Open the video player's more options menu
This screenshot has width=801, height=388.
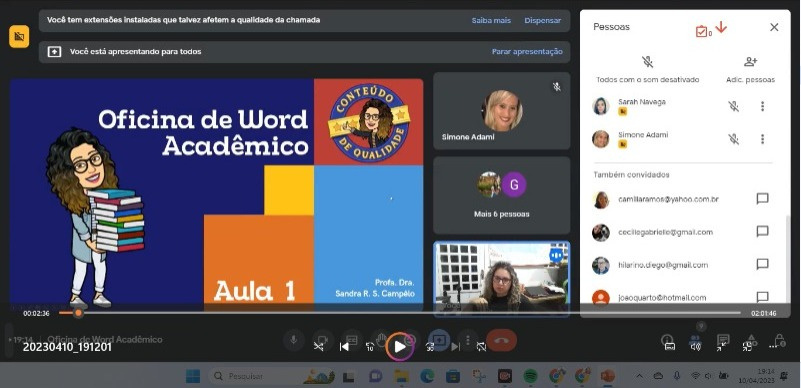772,347
